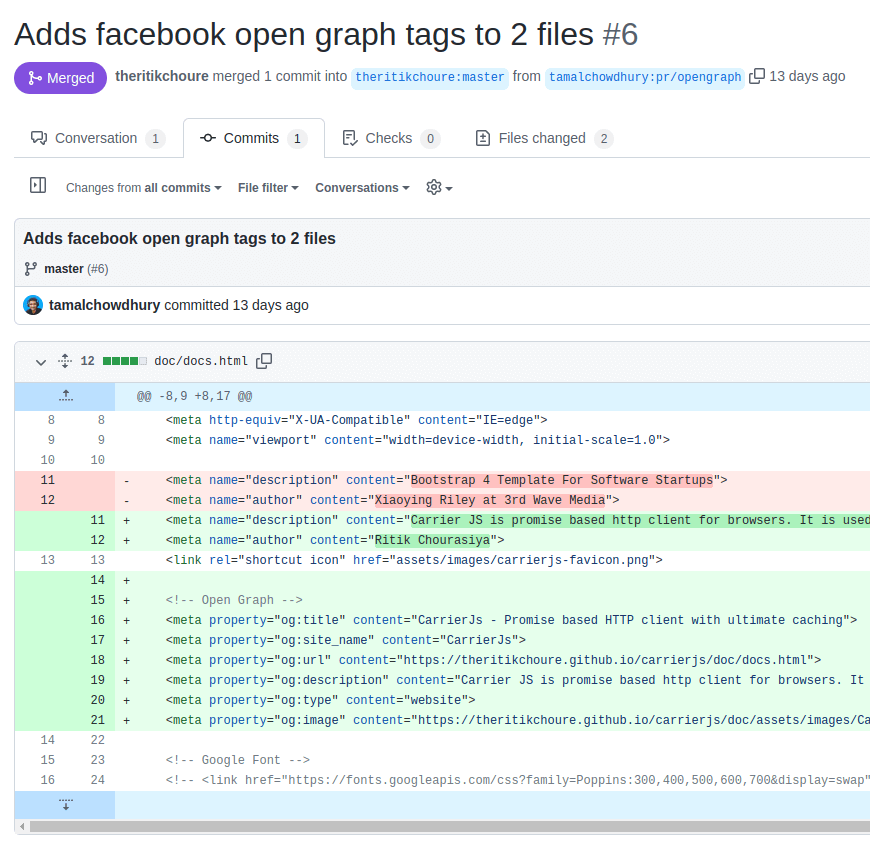870x845 pixels.
Task: Click removed line number 11
Action: coord(48,480)
